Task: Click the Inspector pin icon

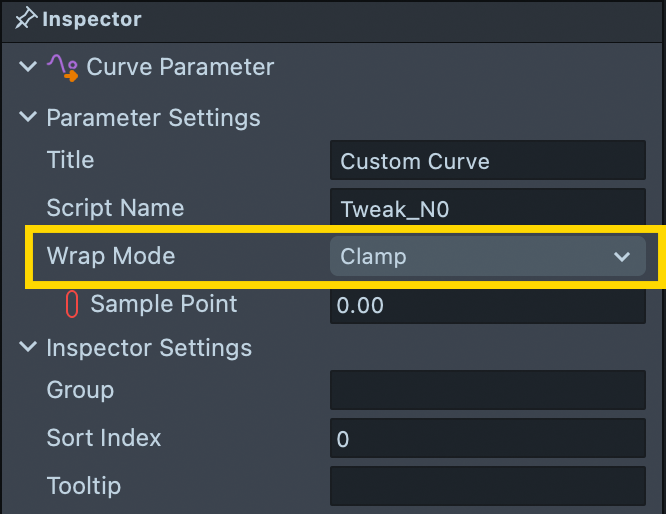Action: tap(26, 19)
